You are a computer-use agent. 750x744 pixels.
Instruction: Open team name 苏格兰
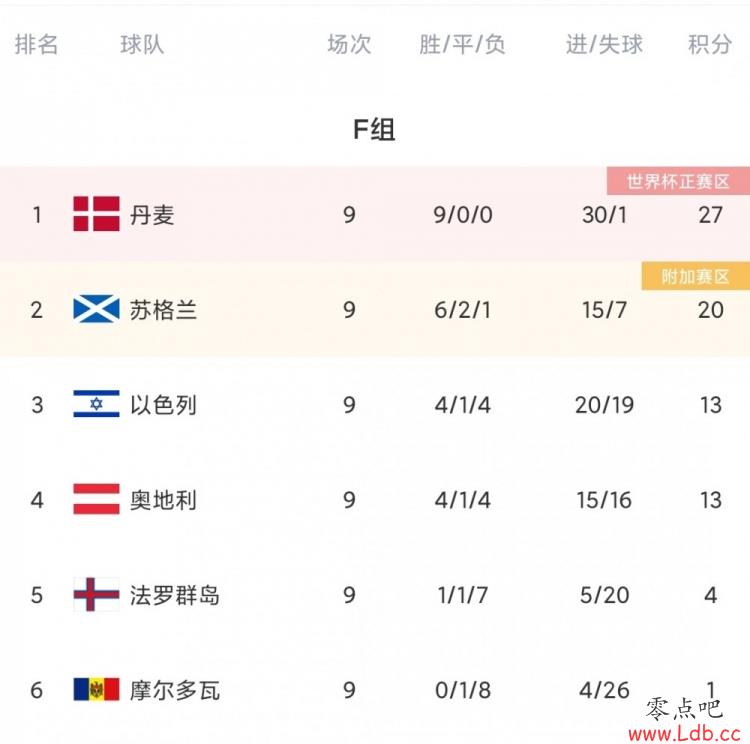(x=163, y=310)
